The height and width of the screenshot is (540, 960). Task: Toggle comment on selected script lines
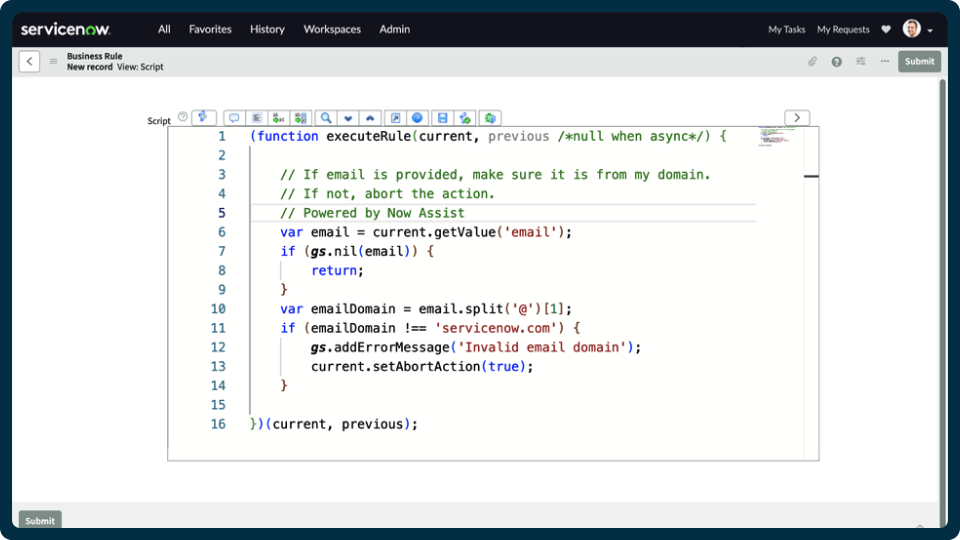point(234,118)
